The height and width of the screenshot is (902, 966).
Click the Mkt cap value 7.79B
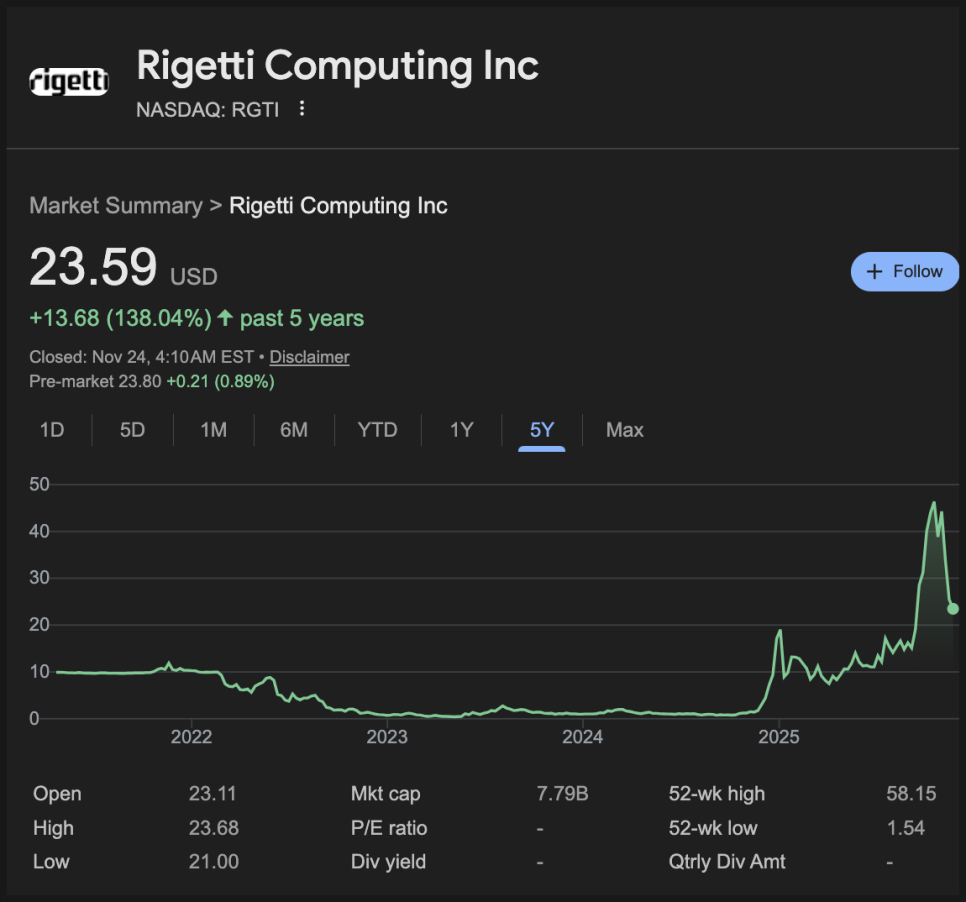(562, 794)
